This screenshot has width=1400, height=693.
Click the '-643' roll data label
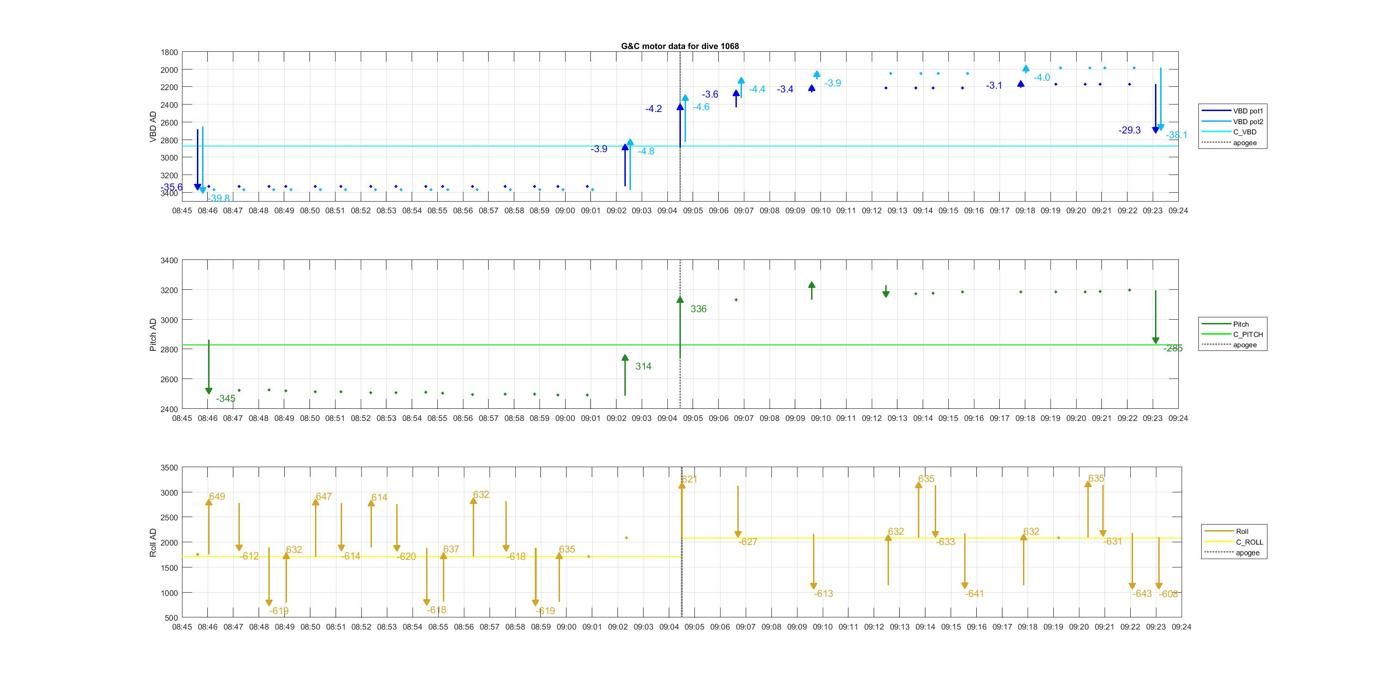coord(1143,594)
